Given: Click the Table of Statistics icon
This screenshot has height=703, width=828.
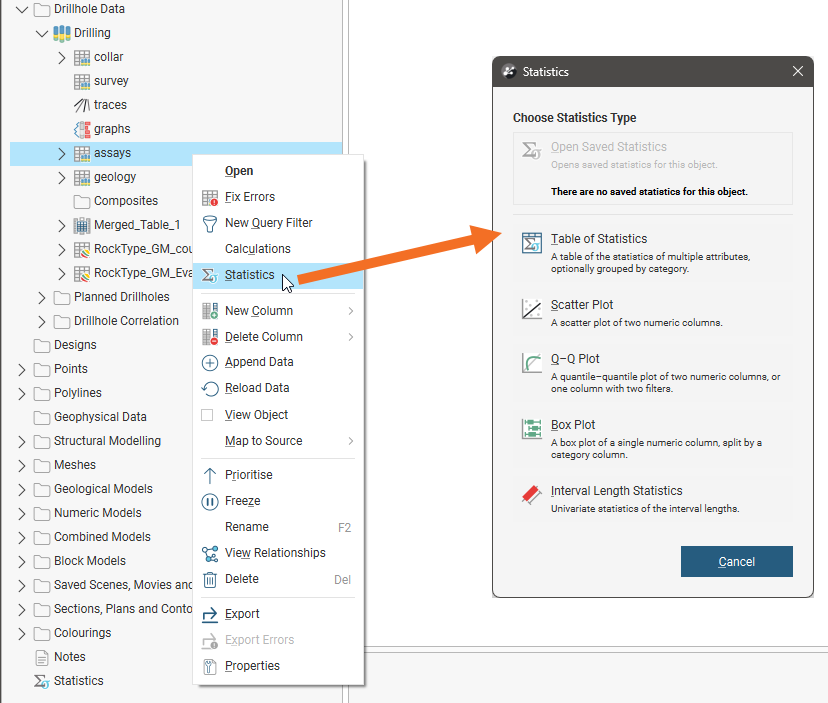Looking at the screenshot, I should (531, 245).
